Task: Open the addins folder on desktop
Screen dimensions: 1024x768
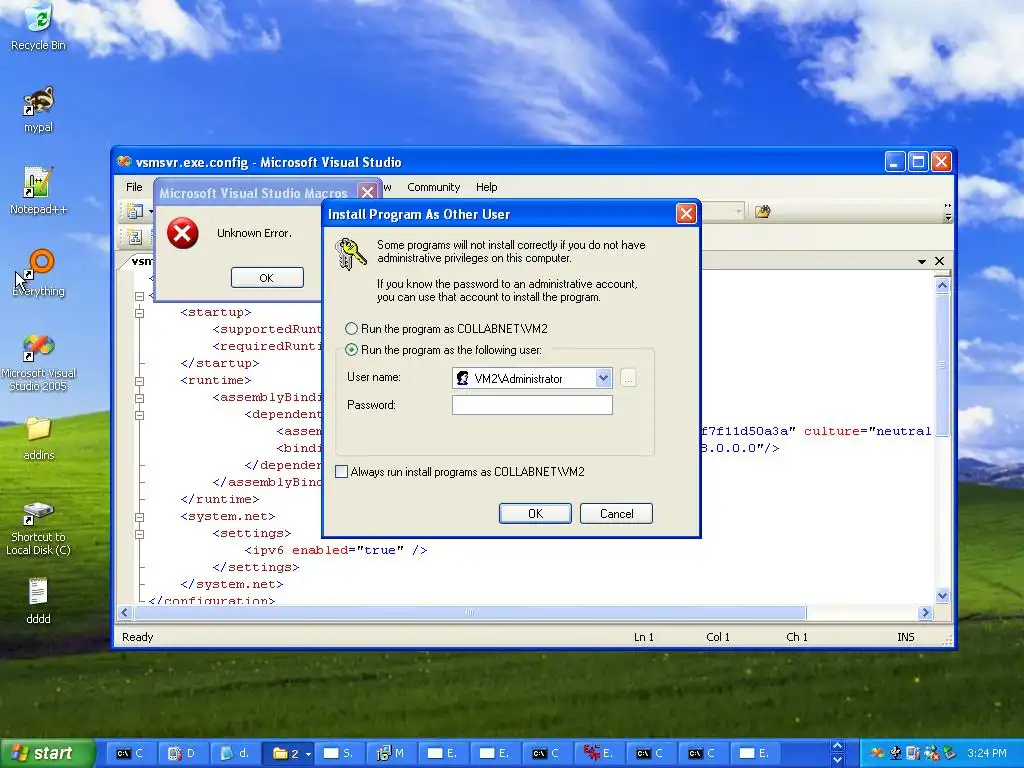Action: 39,438
